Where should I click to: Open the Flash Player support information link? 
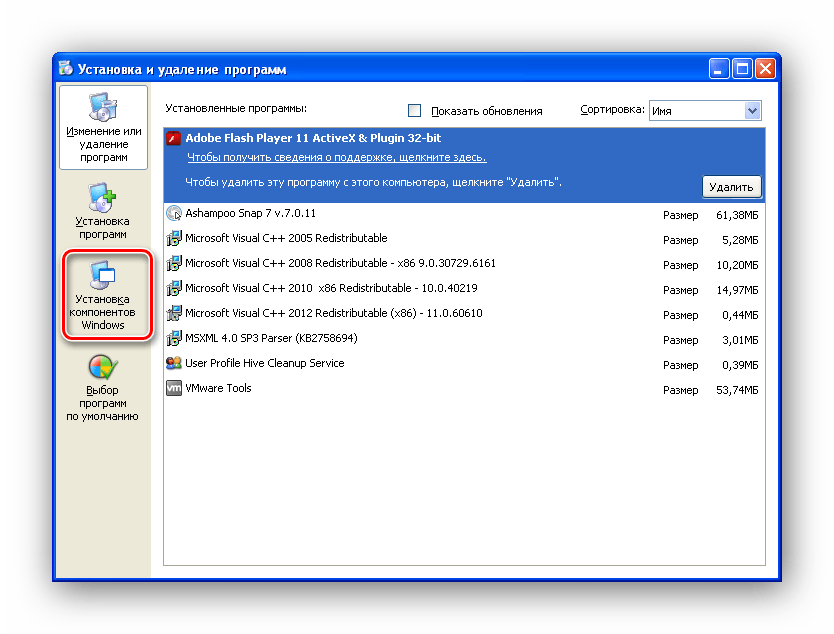click(336, 158)
